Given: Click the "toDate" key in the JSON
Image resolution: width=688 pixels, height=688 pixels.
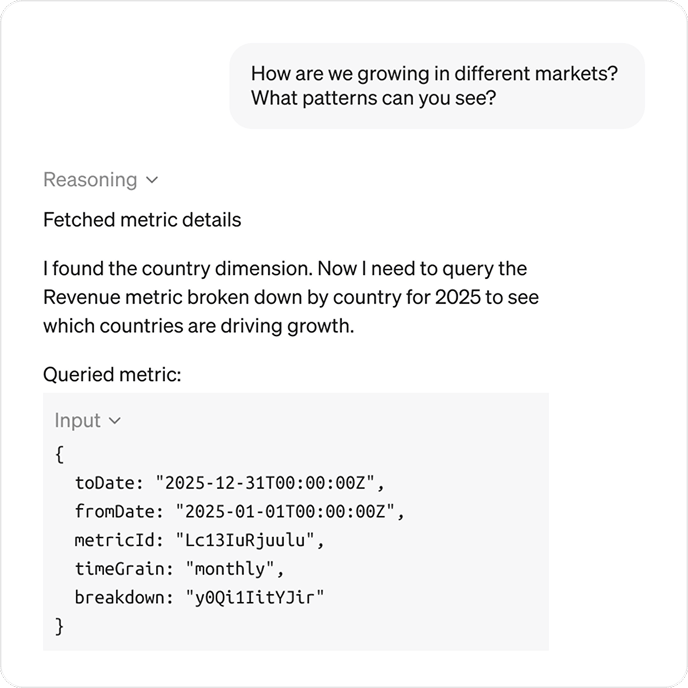Looking at the screenshot, I should pyautogui.click(x=107, y=483).
